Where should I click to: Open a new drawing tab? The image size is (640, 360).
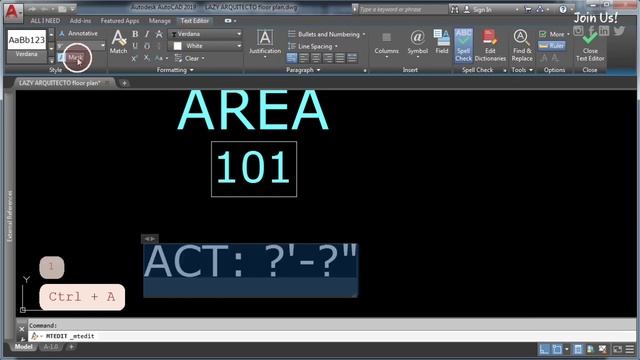pos(124,83)
